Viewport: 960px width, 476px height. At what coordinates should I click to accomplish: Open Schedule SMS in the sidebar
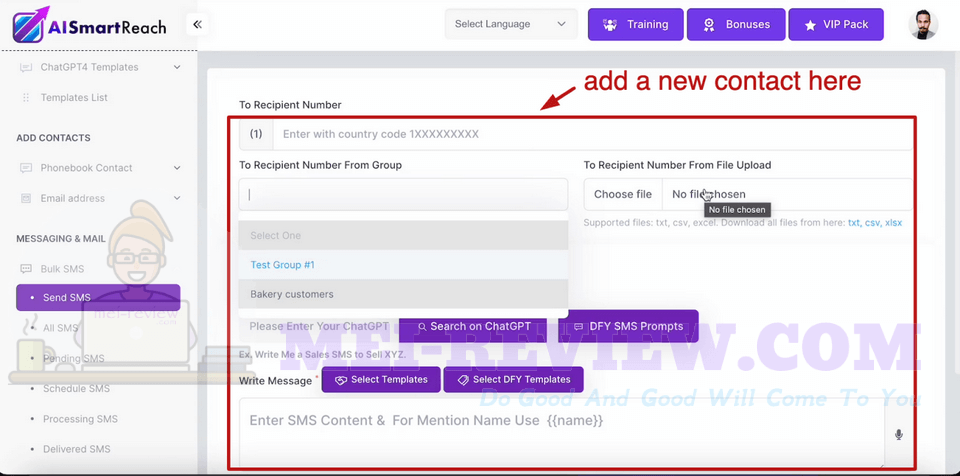tap(77, 388)
